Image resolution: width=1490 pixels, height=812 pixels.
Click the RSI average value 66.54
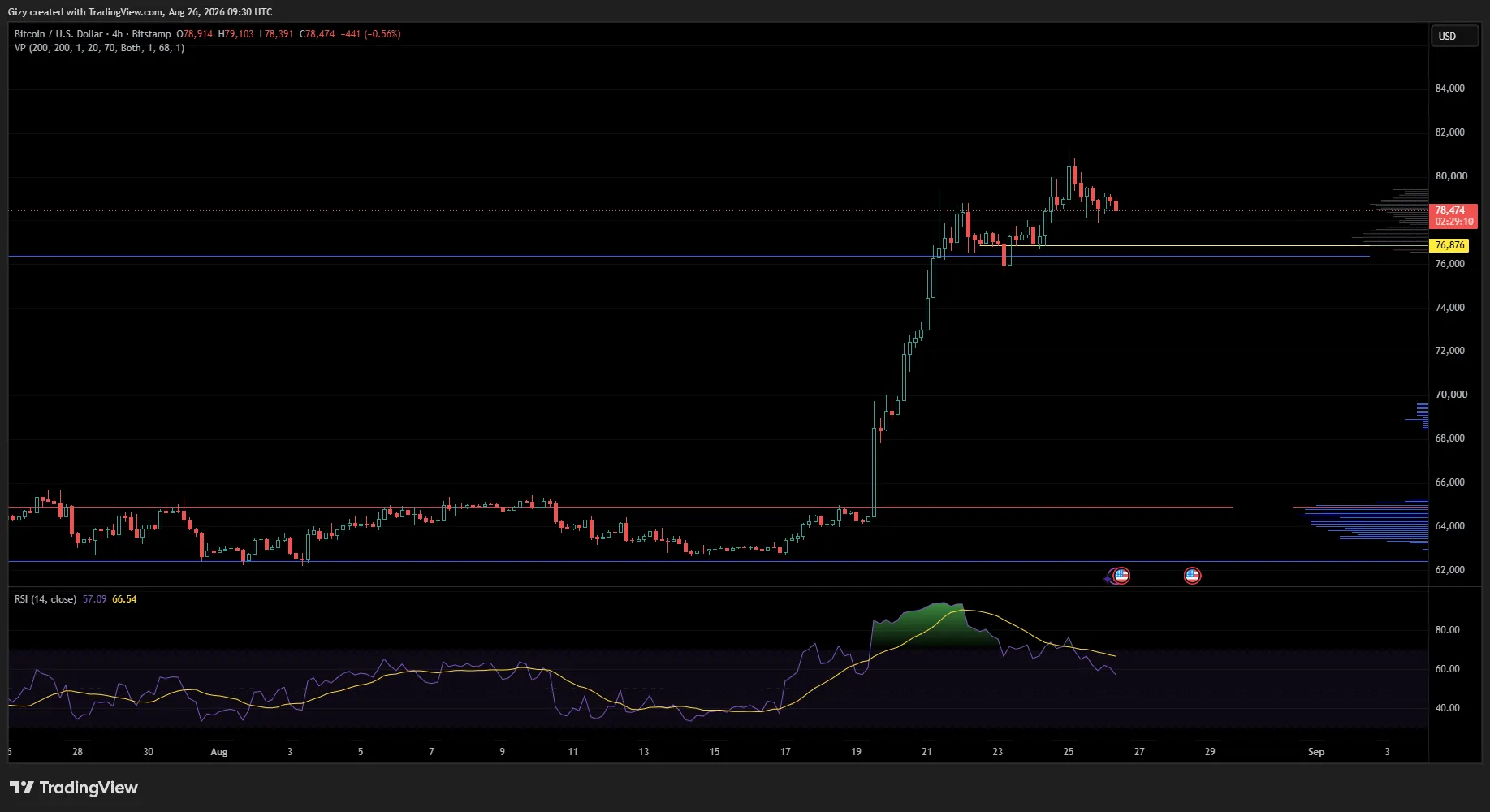[124, 599]
